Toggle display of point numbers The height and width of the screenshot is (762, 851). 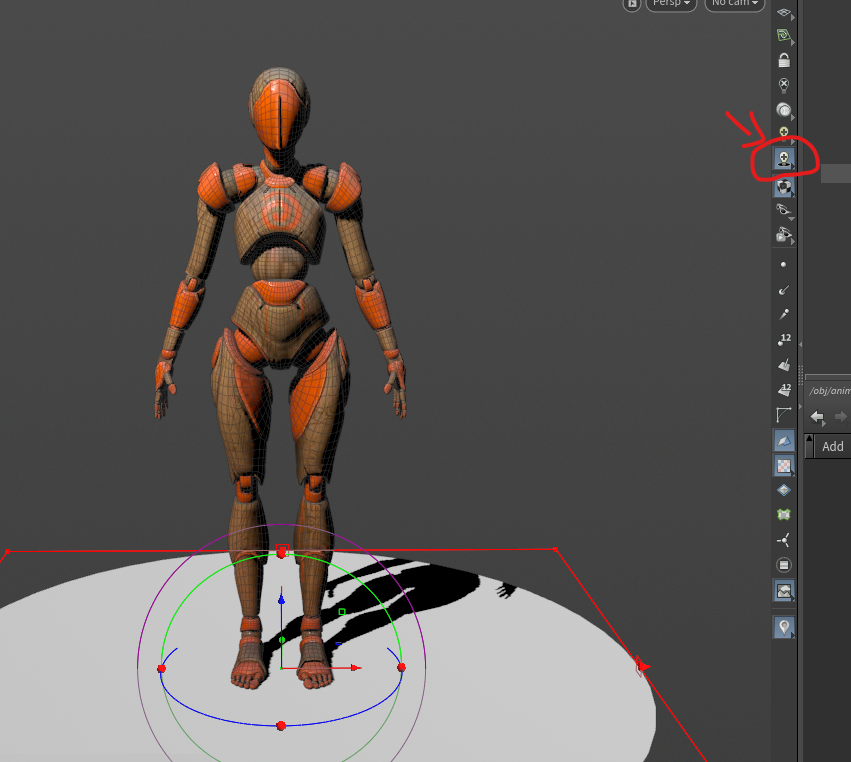click(784, 340)
